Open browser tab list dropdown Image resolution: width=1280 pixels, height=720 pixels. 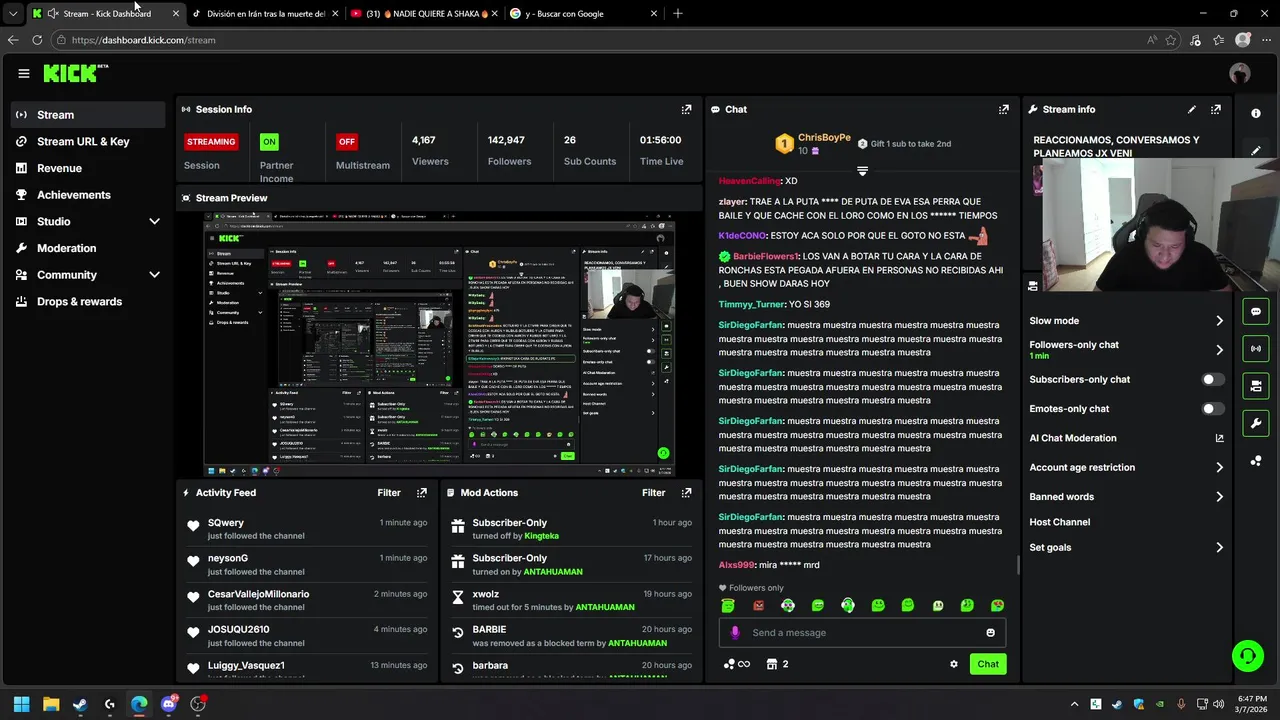13,13
